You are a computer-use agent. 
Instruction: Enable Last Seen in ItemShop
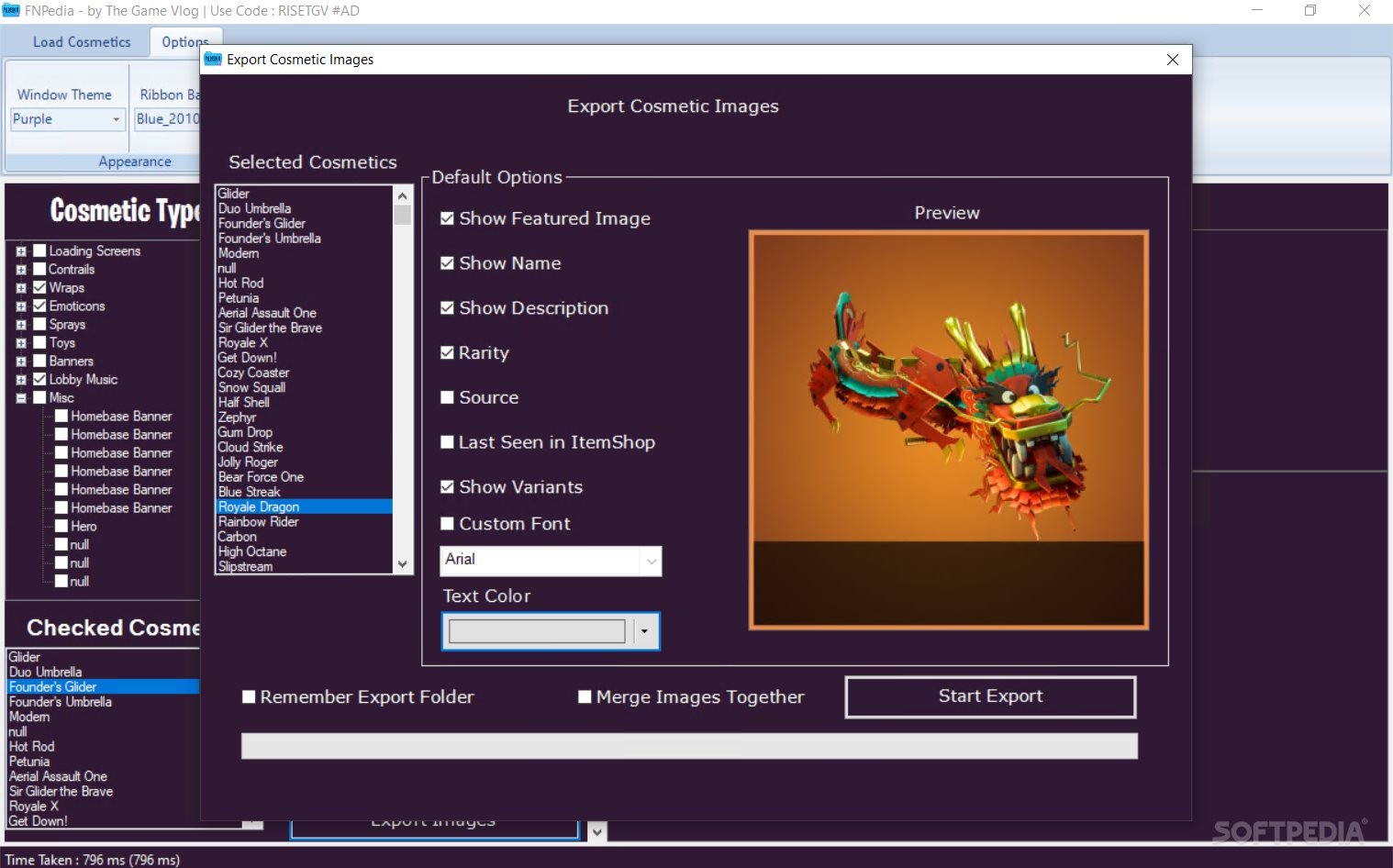click(447, 442)
